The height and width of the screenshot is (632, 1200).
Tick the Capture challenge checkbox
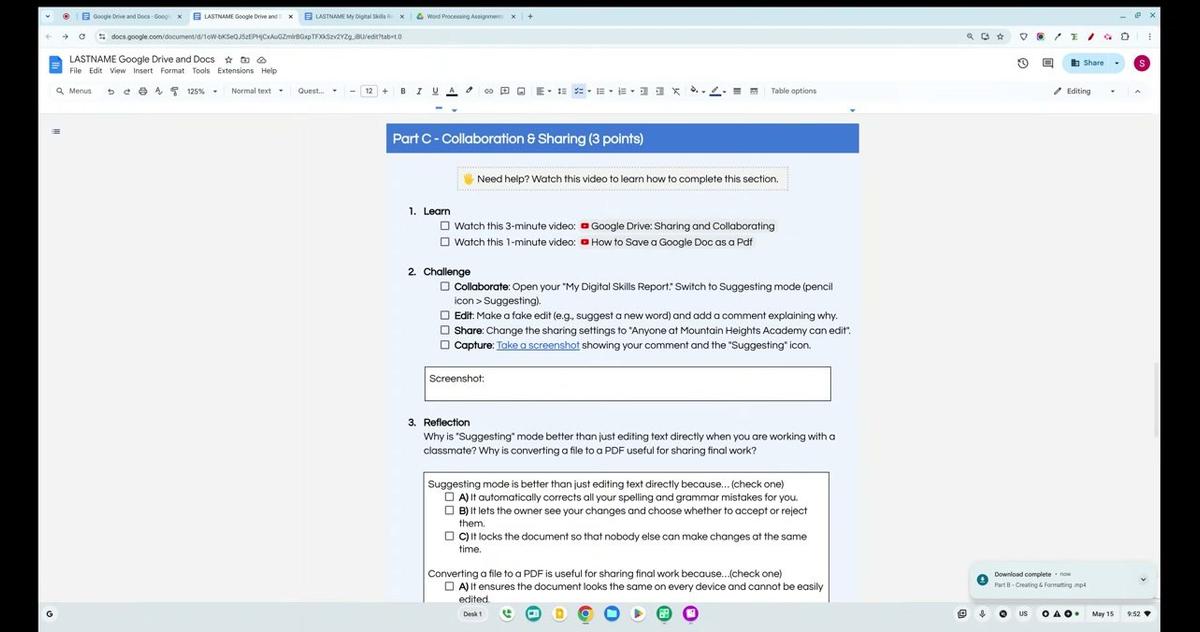(x=445, y=345)
